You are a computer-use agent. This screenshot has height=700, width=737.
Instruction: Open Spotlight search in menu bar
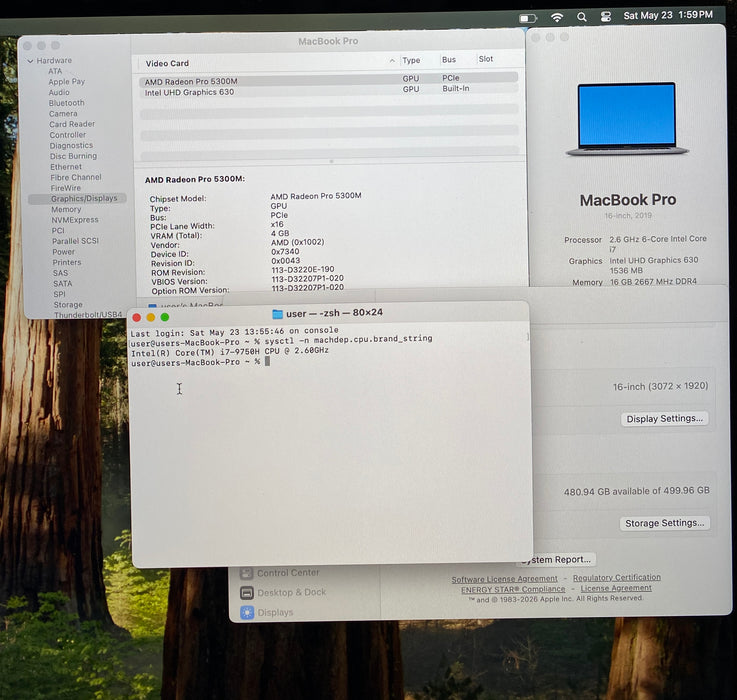(581, 17)
